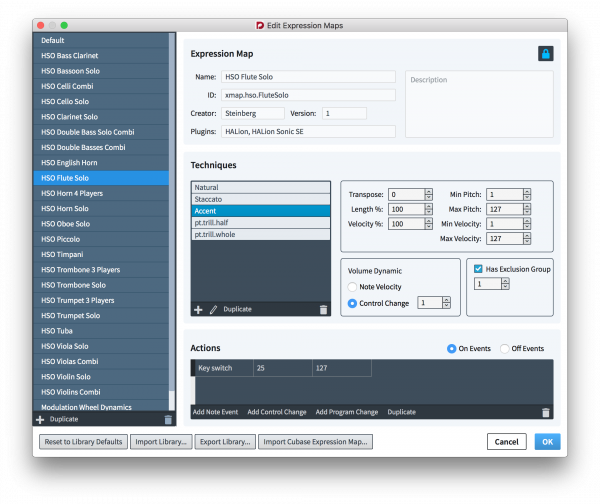Select HSO Bass Clarinet expression map
Image resolution: width=600 pixels, height=504 pixels.
click(101, 56)
